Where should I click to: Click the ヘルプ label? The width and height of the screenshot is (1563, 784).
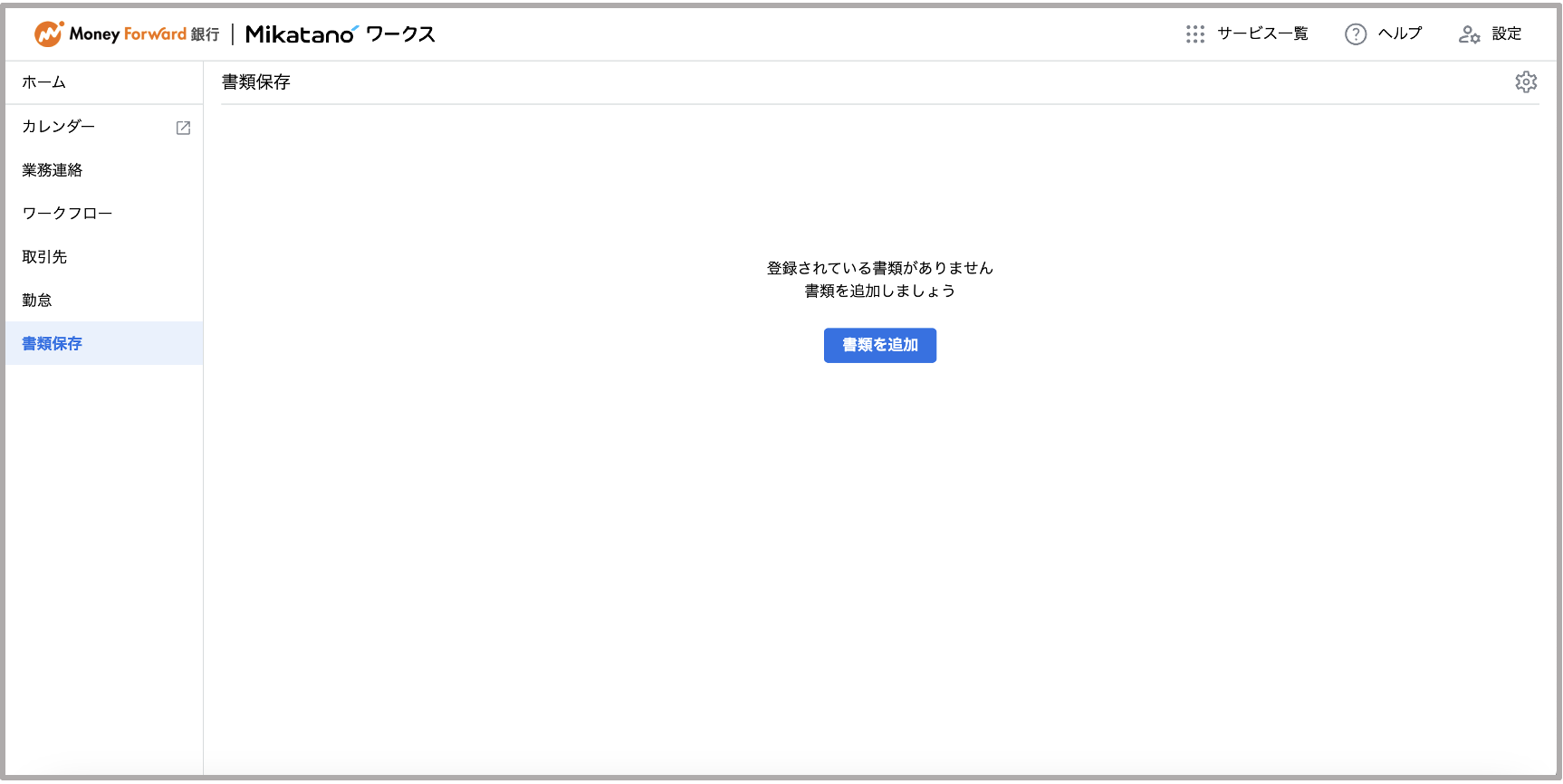1400,33
